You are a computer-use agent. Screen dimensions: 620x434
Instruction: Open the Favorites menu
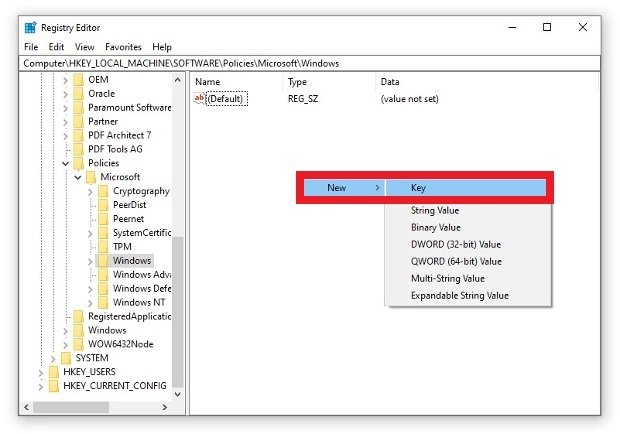123,47
